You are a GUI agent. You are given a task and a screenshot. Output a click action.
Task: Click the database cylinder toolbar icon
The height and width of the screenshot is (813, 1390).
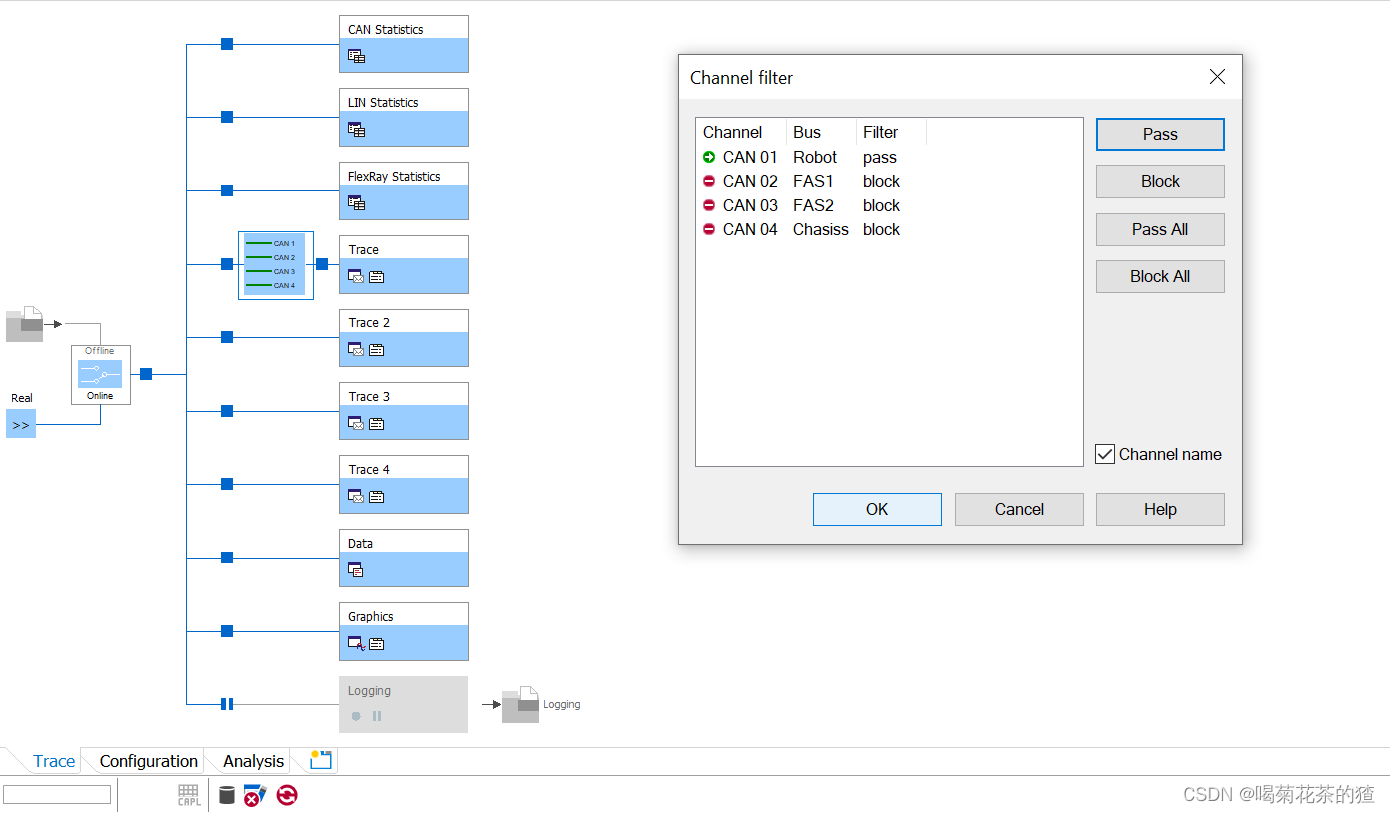click(x=227, y=795)
